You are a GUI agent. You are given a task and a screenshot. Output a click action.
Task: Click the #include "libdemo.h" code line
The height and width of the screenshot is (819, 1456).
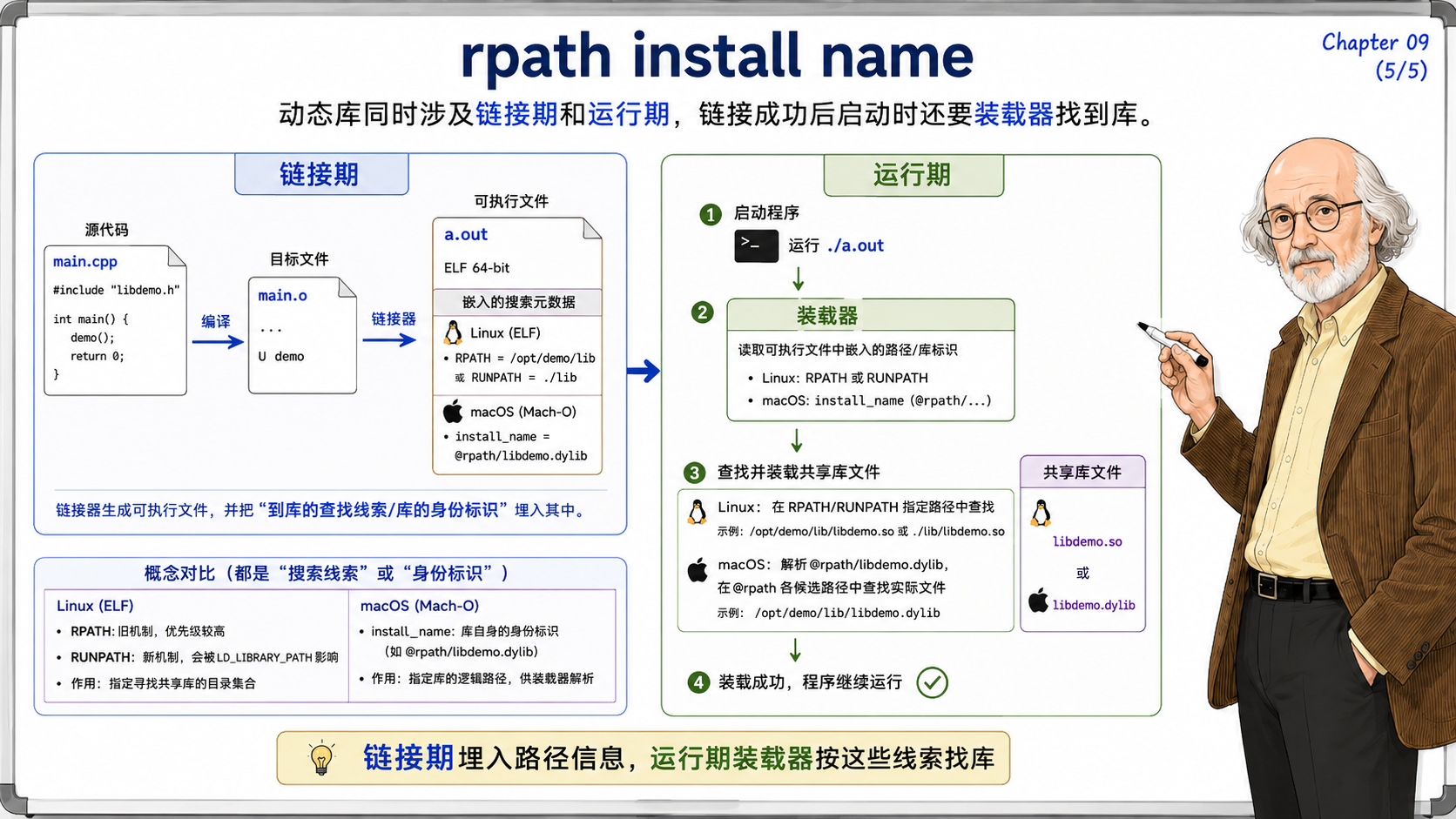coord(116,290)
